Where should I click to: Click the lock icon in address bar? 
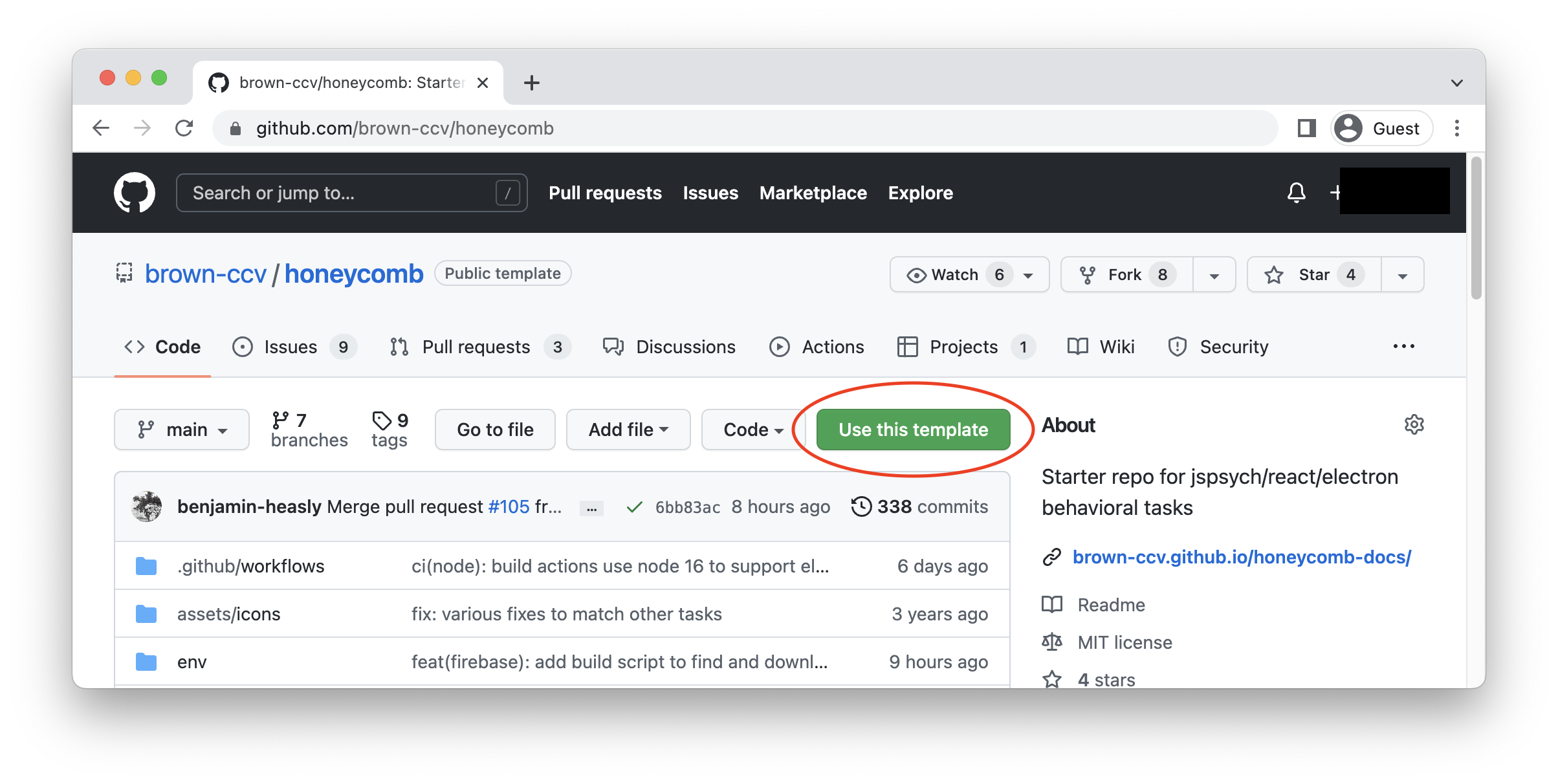tap(236, 129)
